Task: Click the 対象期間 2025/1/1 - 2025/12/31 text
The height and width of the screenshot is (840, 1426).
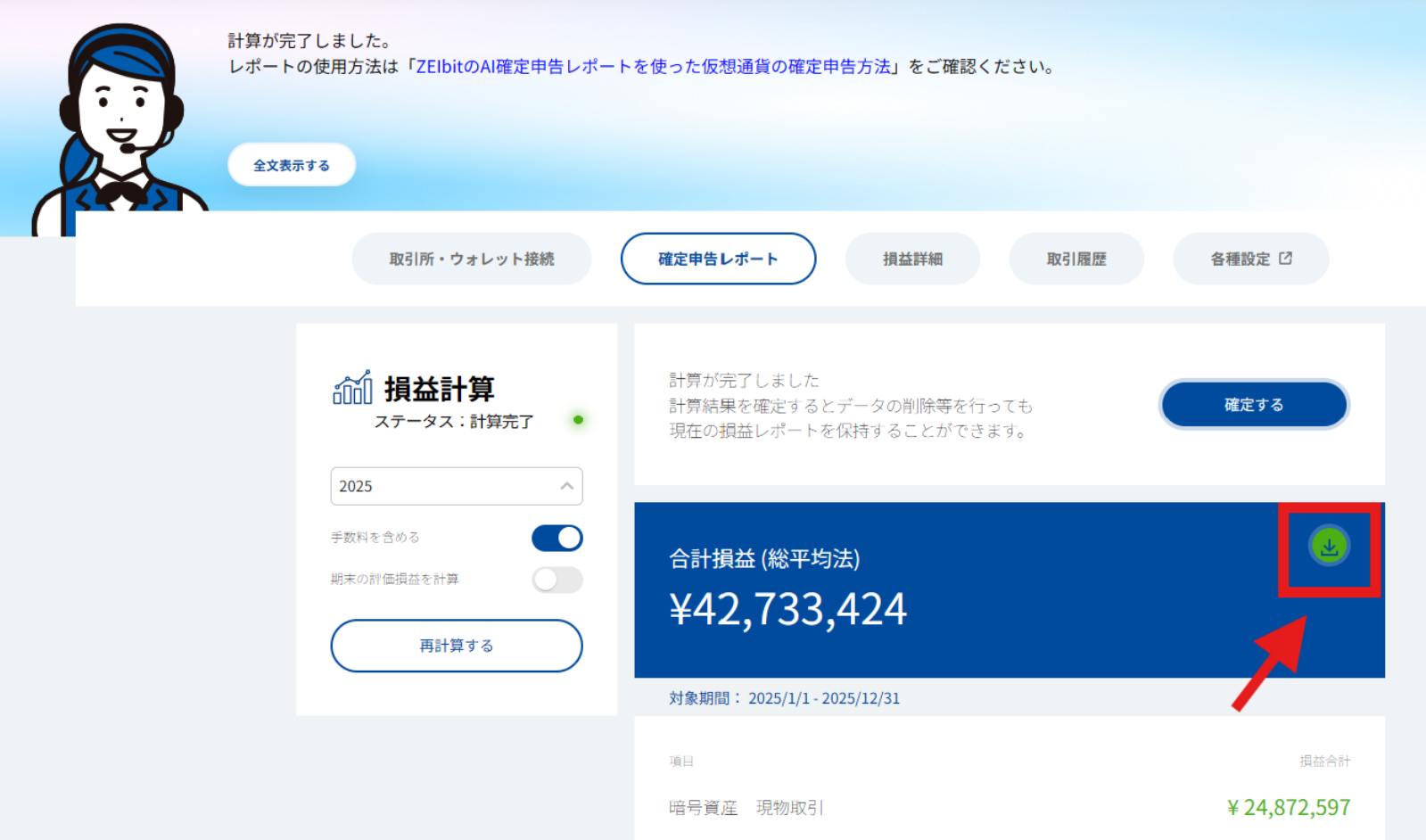Action: click(x=785, y=698)
